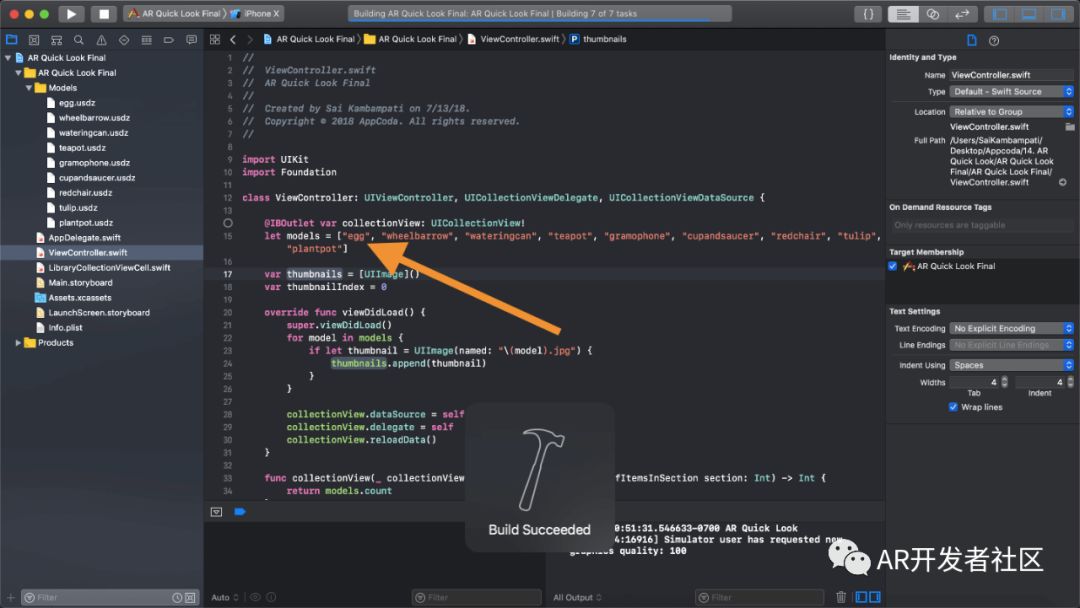Select AppDelegate.swift in the navigator
Image resolution: width=1080 pixels, height=608 pixels.
[x=84, y=238]
